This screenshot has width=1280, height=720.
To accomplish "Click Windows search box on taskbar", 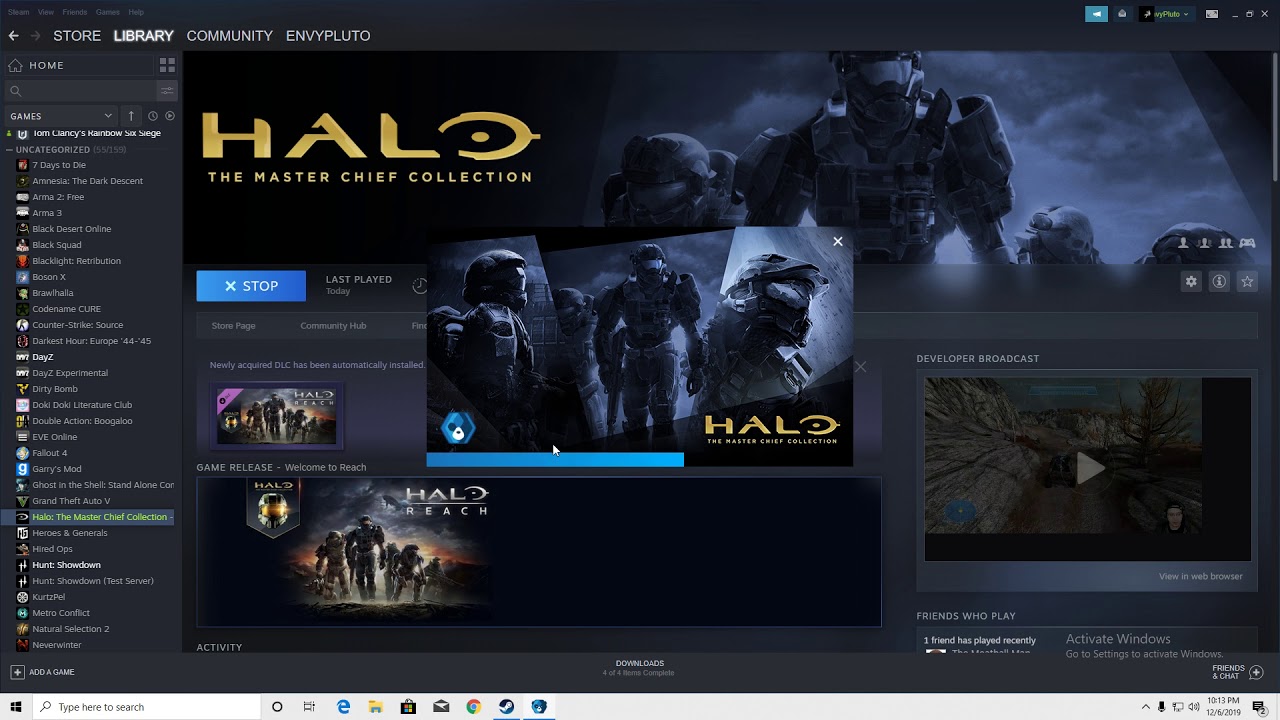I will click(147, 707).
